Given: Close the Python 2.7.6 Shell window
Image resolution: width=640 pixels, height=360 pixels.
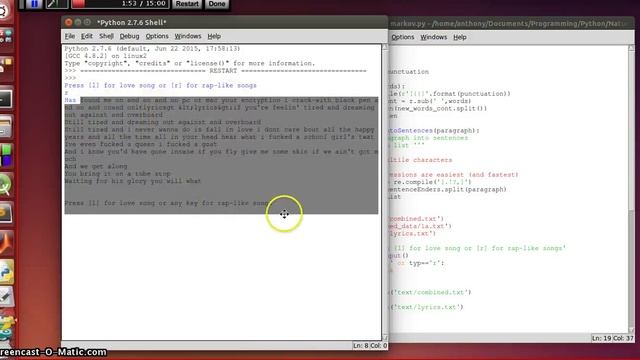Looking at the screenshot, I should [69, 22].
